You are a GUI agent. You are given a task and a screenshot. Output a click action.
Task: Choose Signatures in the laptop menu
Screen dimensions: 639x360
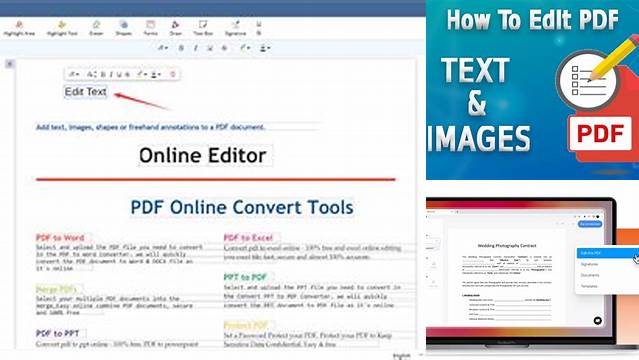589,264
